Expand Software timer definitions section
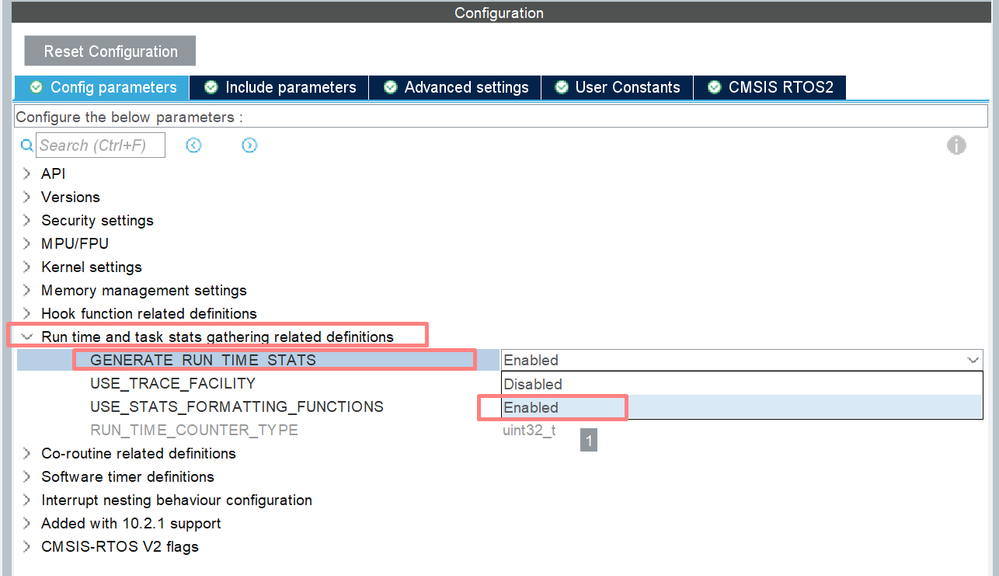Image resolution: width=999 pixels, height=576 pixels. (27, 477)
